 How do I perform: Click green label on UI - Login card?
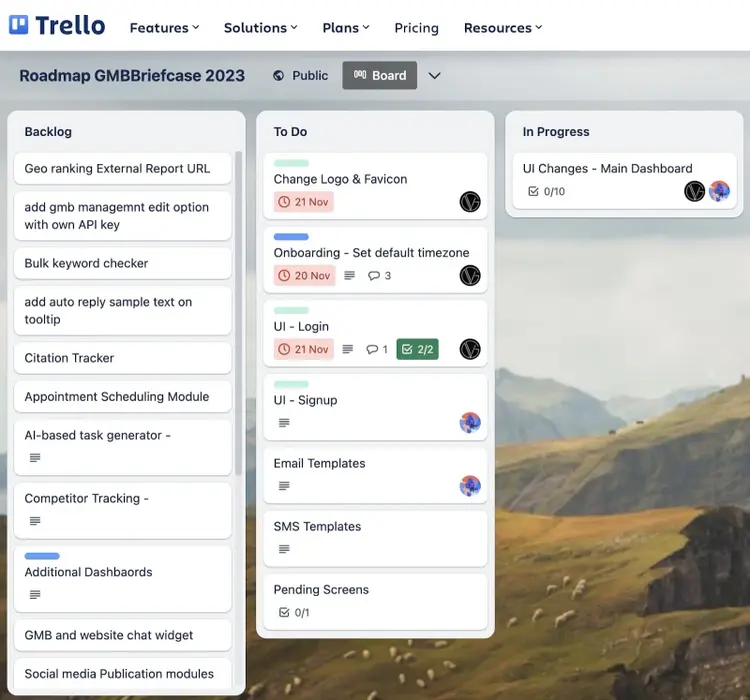(x=291, y=311)
